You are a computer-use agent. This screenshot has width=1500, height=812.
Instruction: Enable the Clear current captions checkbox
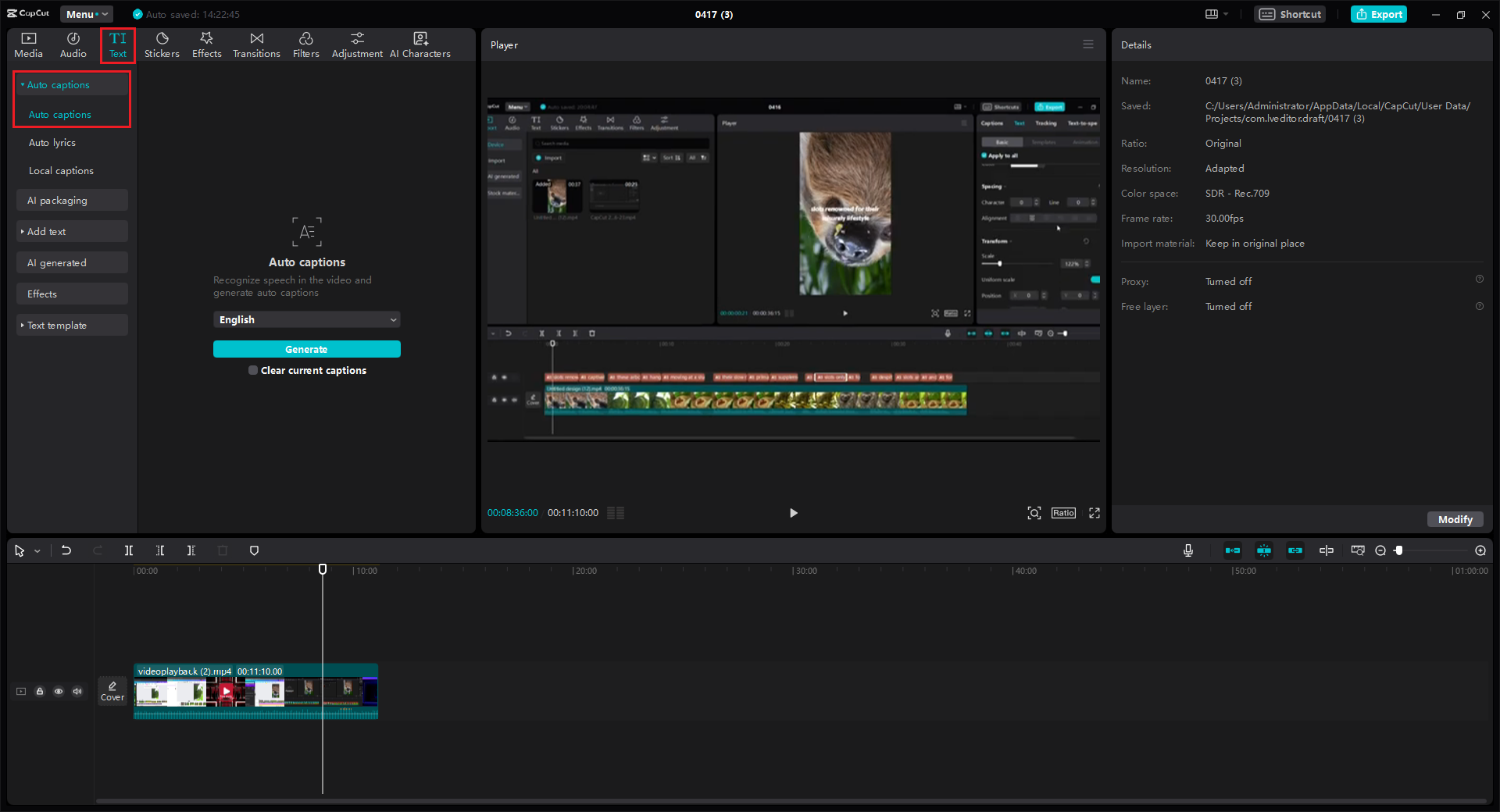pos(253,371)
